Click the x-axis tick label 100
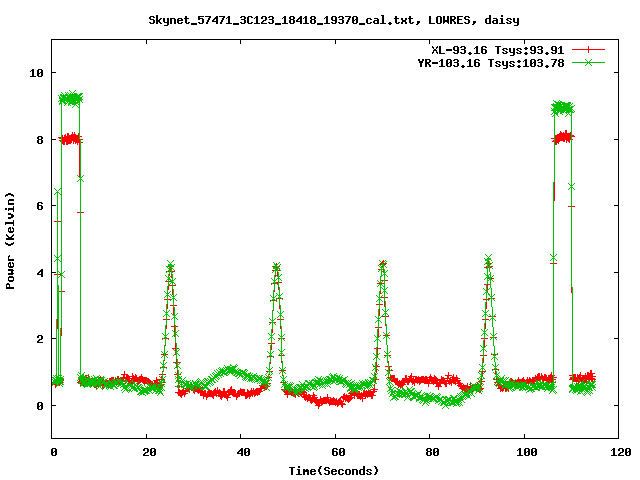 tap(527, 452)
